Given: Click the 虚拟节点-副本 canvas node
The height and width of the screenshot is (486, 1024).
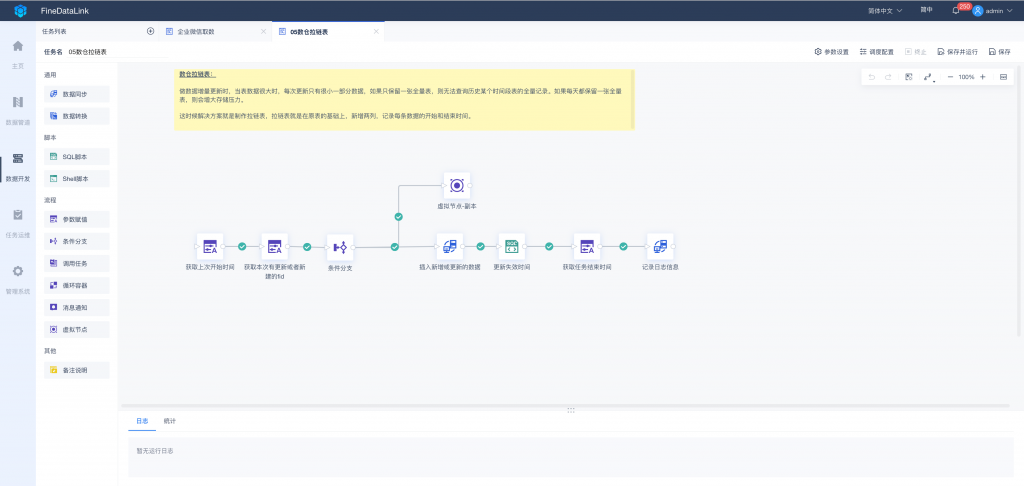Looking at the screenshot, I should 457,186.
